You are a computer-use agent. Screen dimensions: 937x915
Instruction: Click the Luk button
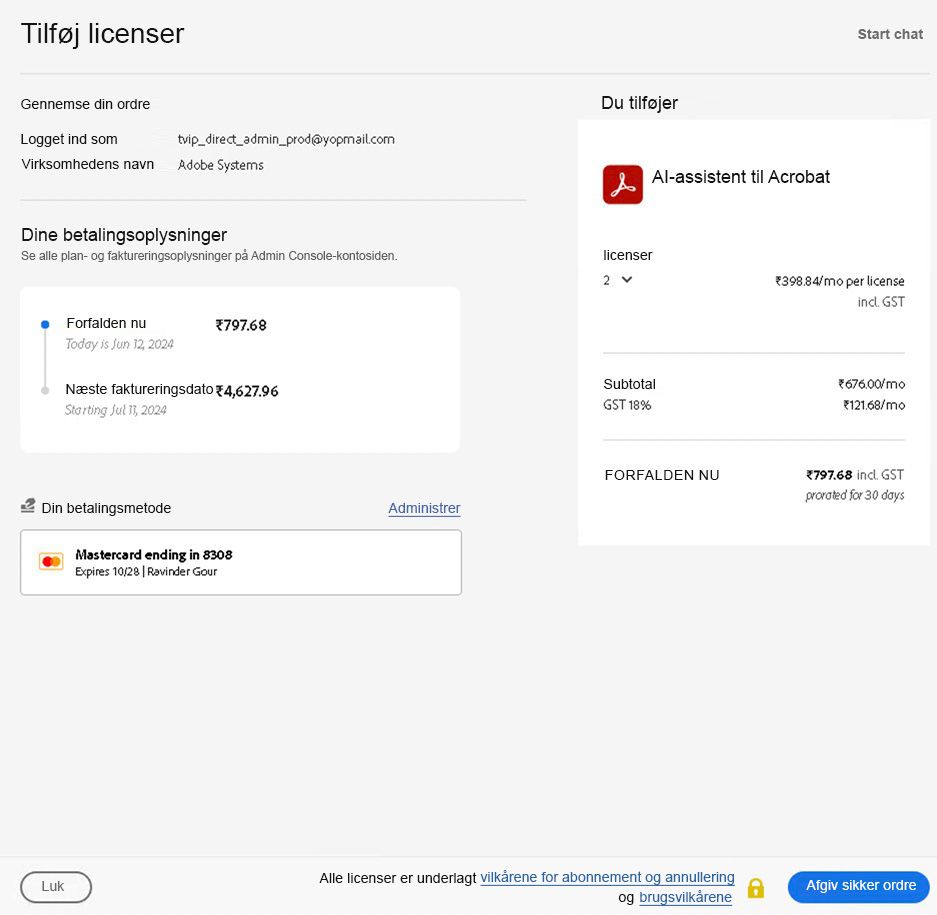55,887
